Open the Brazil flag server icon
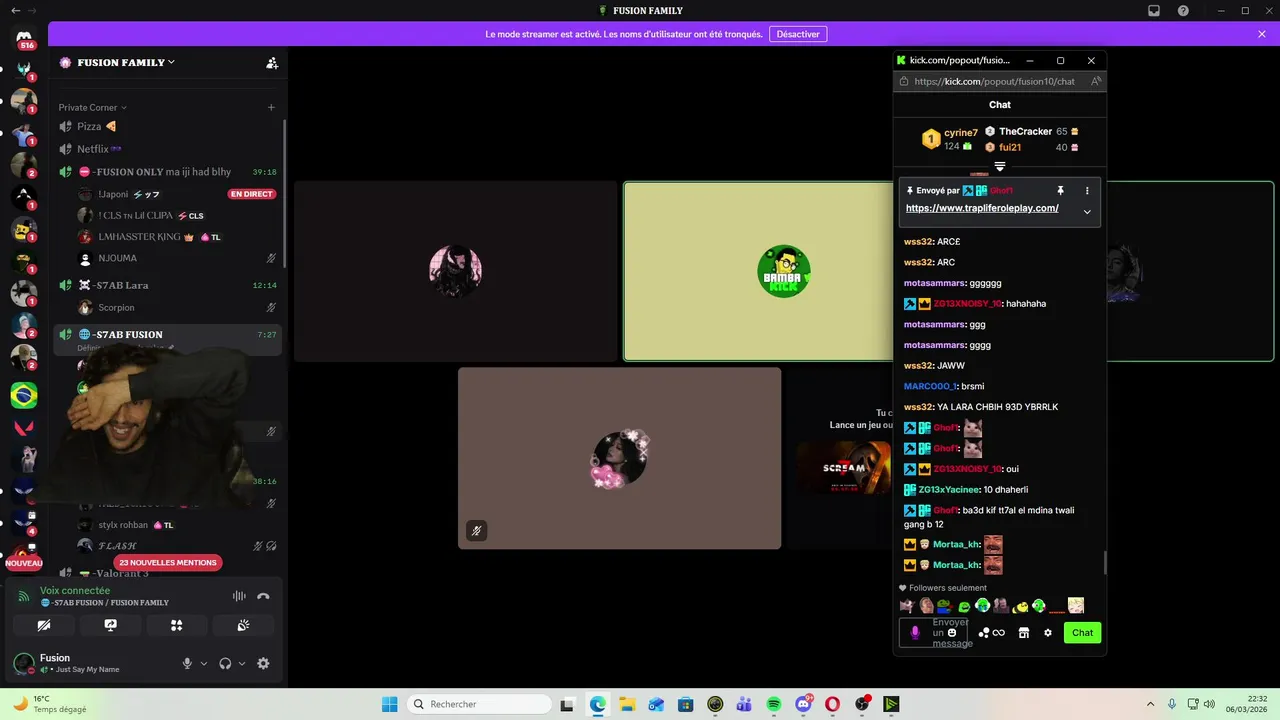 coord(24,395)
